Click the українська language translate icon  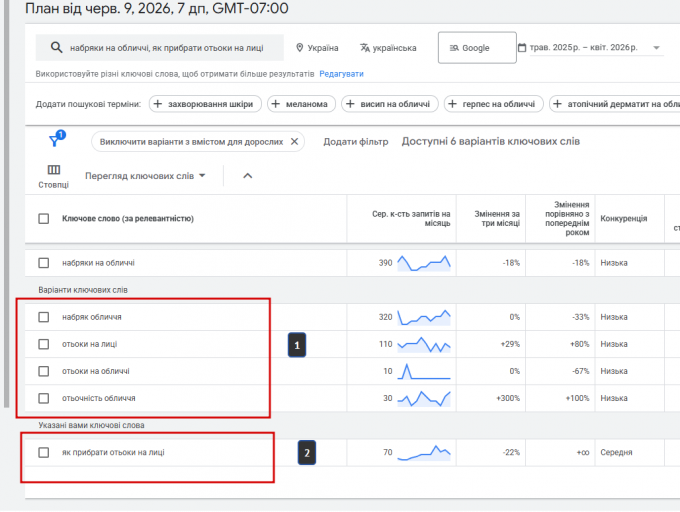click(x=365, y=48)
